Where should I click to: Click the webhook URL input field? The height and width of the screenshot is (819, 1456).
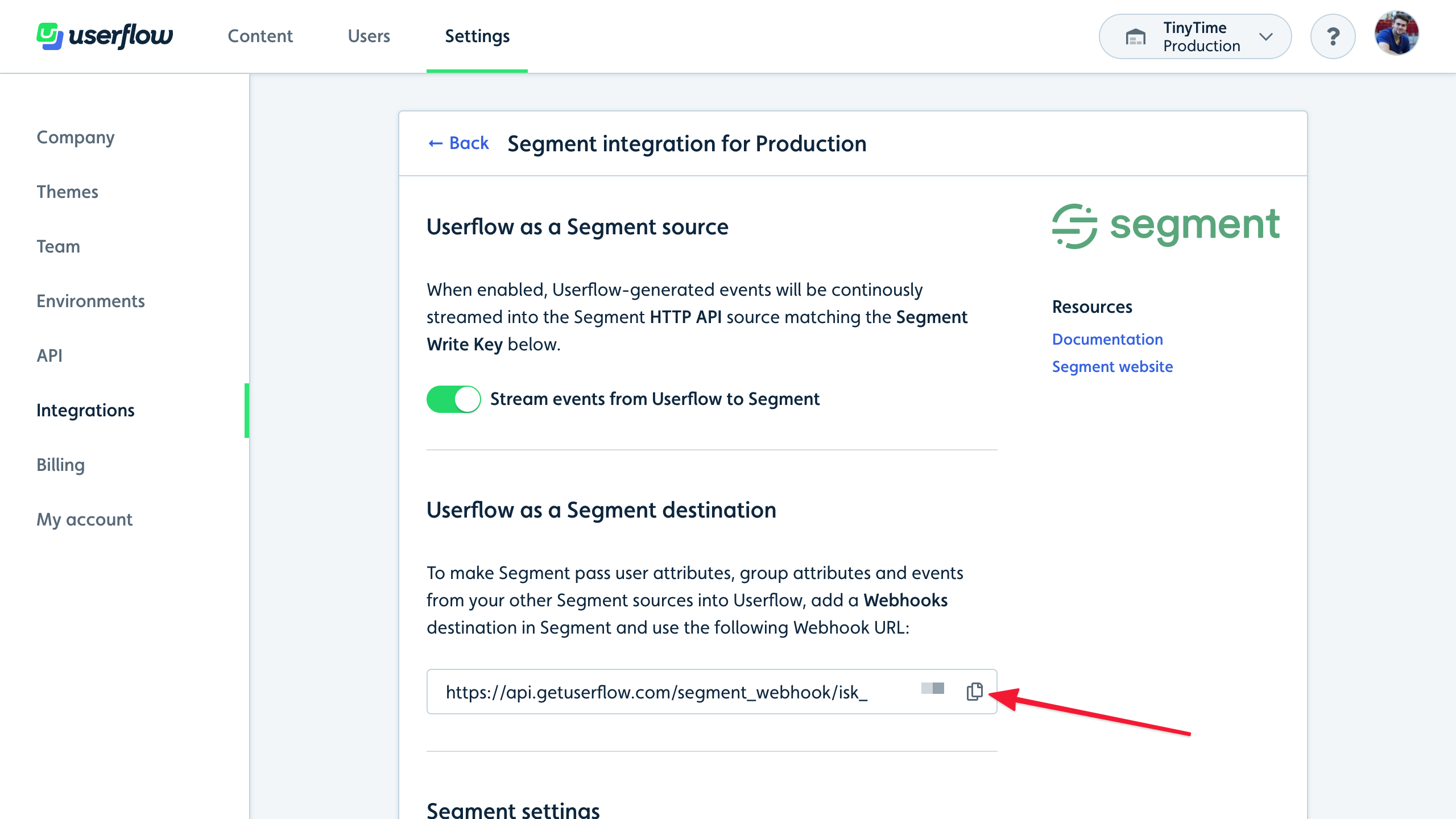[x=712, y=692]
